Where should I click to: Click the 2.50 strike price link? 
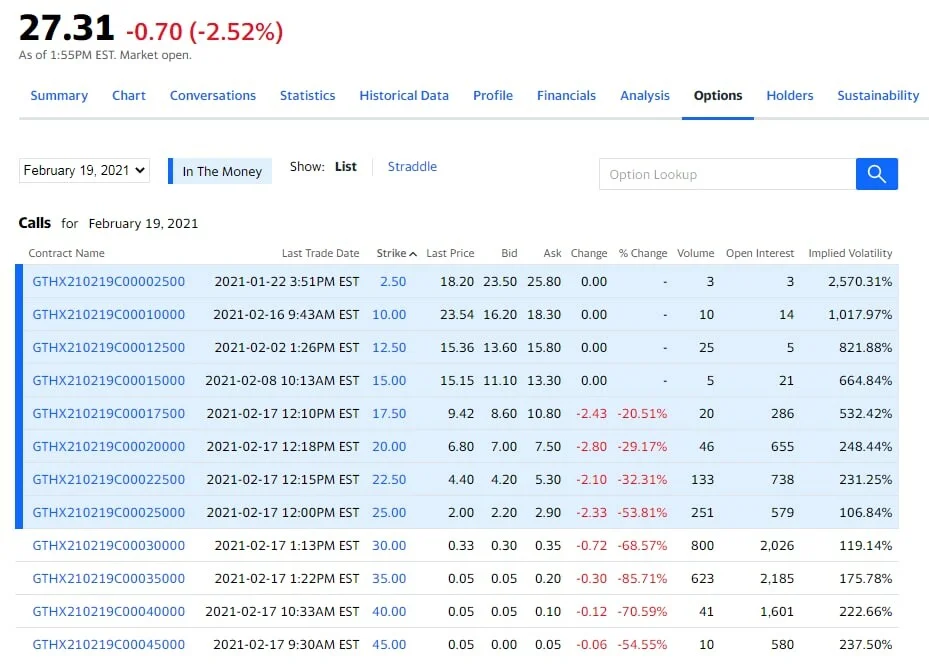393,281
